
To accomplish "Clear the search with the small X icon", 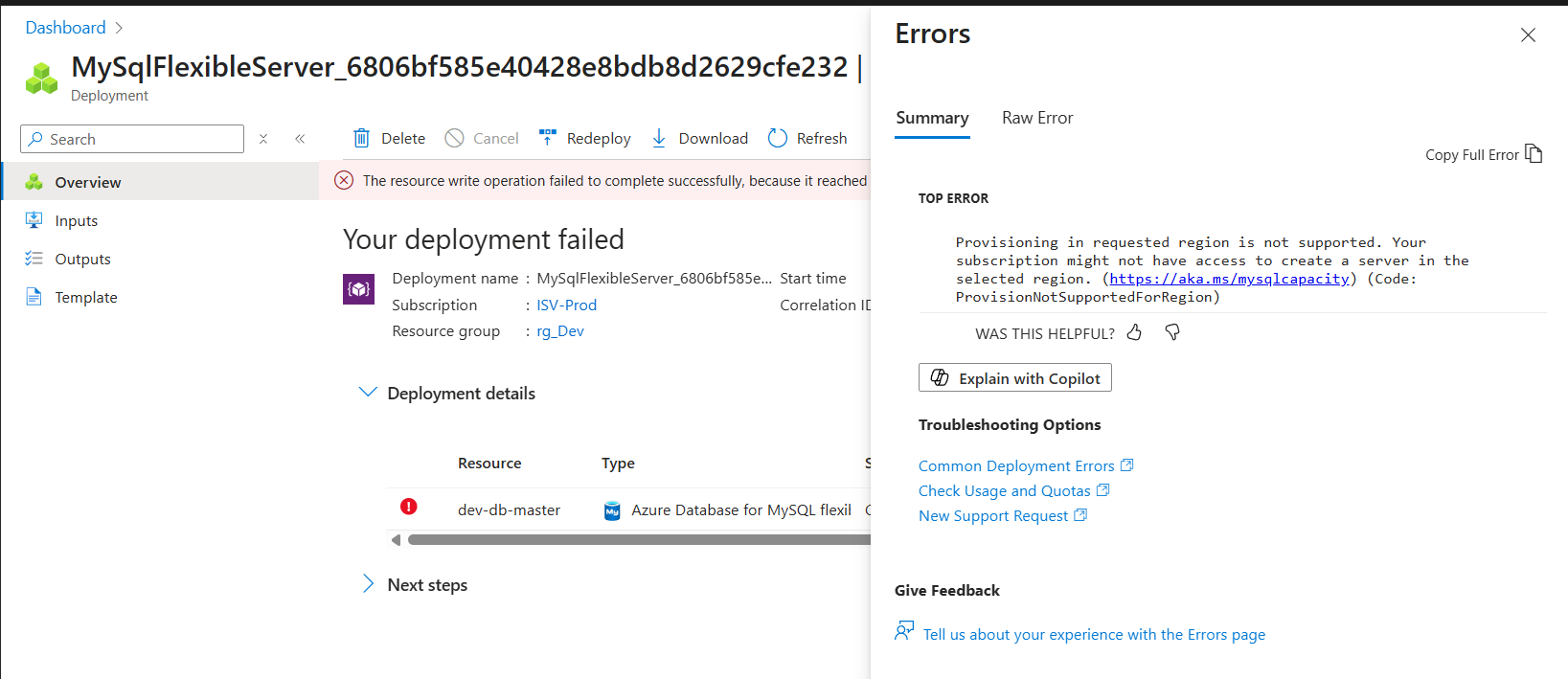I will click(x=263, y=139).
